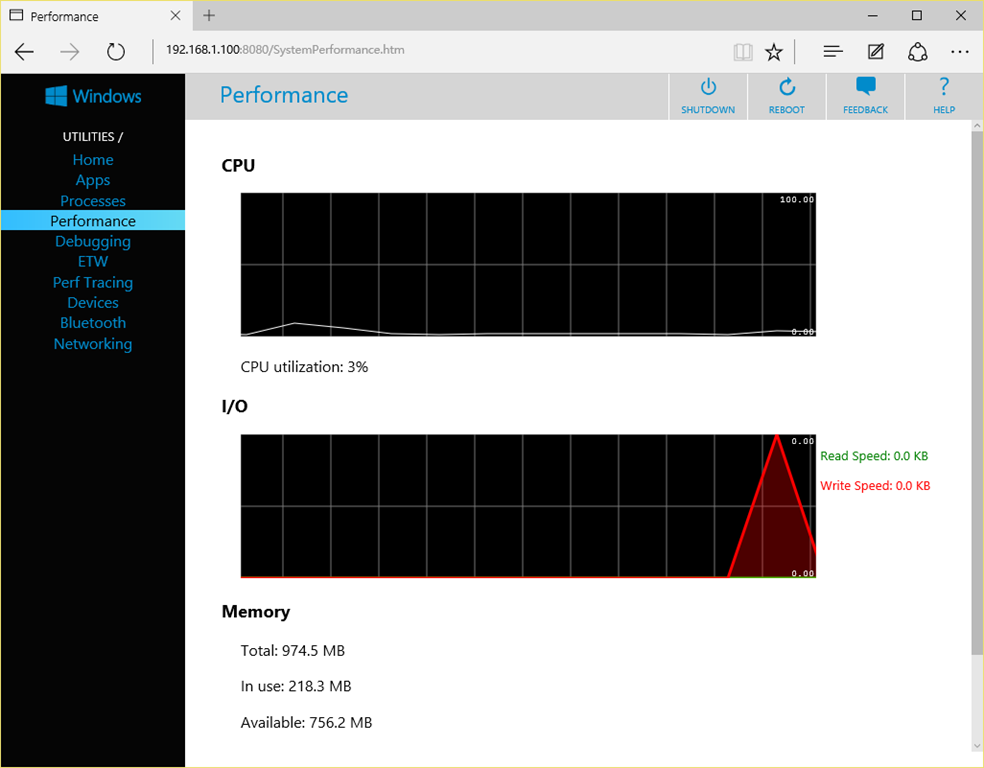The height and width of the screenshot is (768, 984).
Task: Open the ETW page
Action: (x=93, y=262)
